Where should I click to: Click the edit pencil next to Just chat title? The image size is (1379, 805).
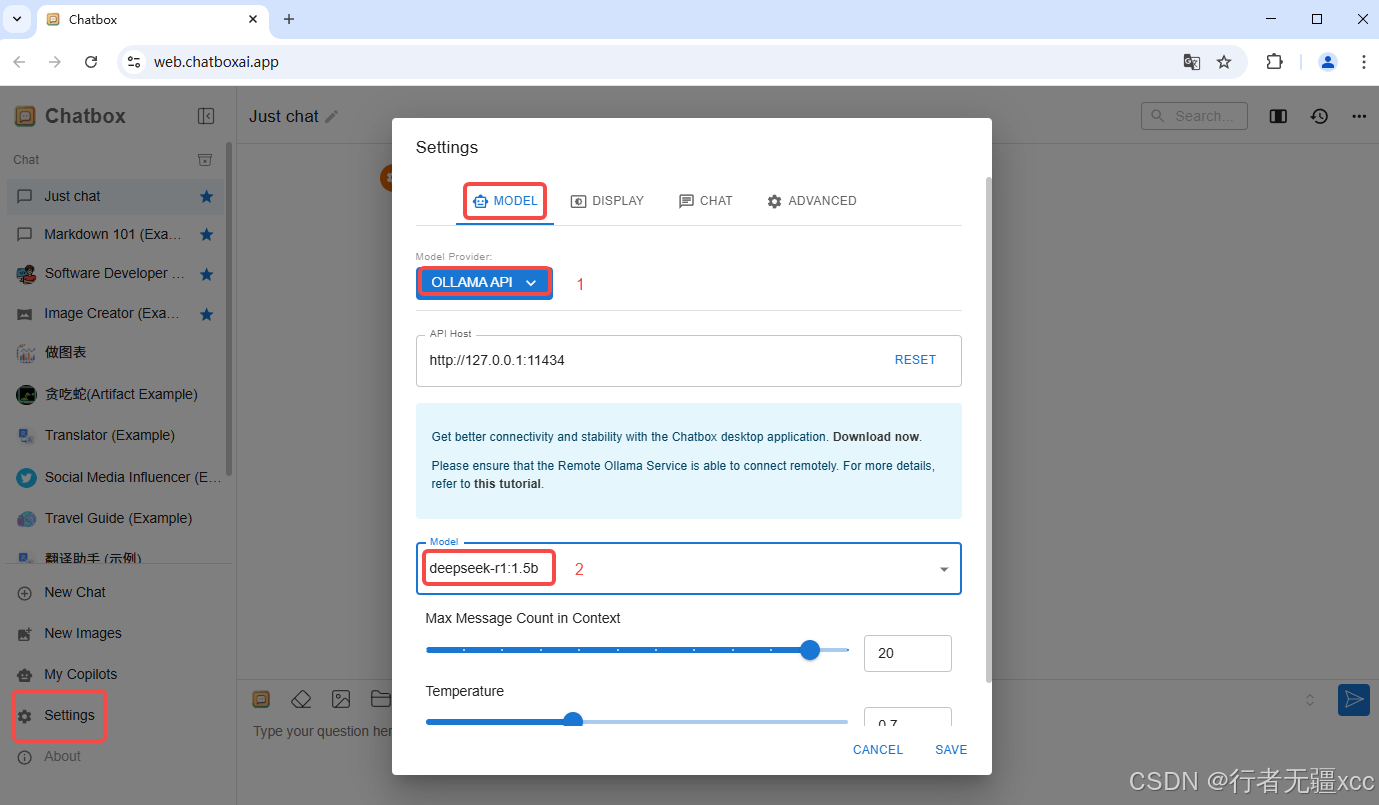click(332, 117)
